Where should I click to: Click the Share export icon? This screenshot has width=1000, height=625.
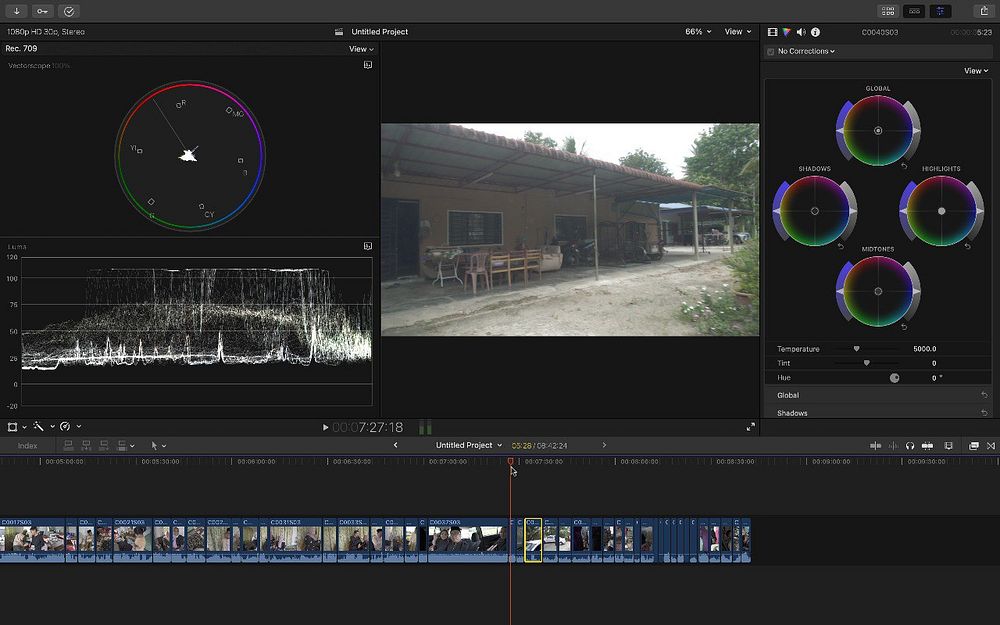tap(985, 11)
